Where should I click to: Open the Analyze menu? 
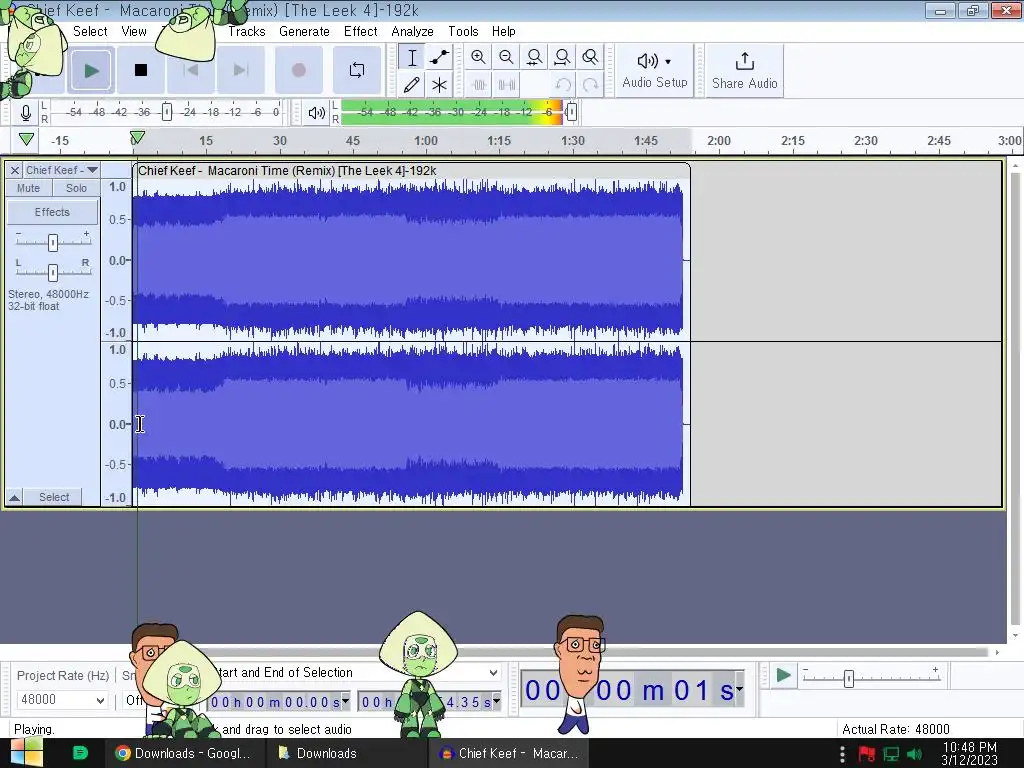pyautogui.click(x=412, y=31)
